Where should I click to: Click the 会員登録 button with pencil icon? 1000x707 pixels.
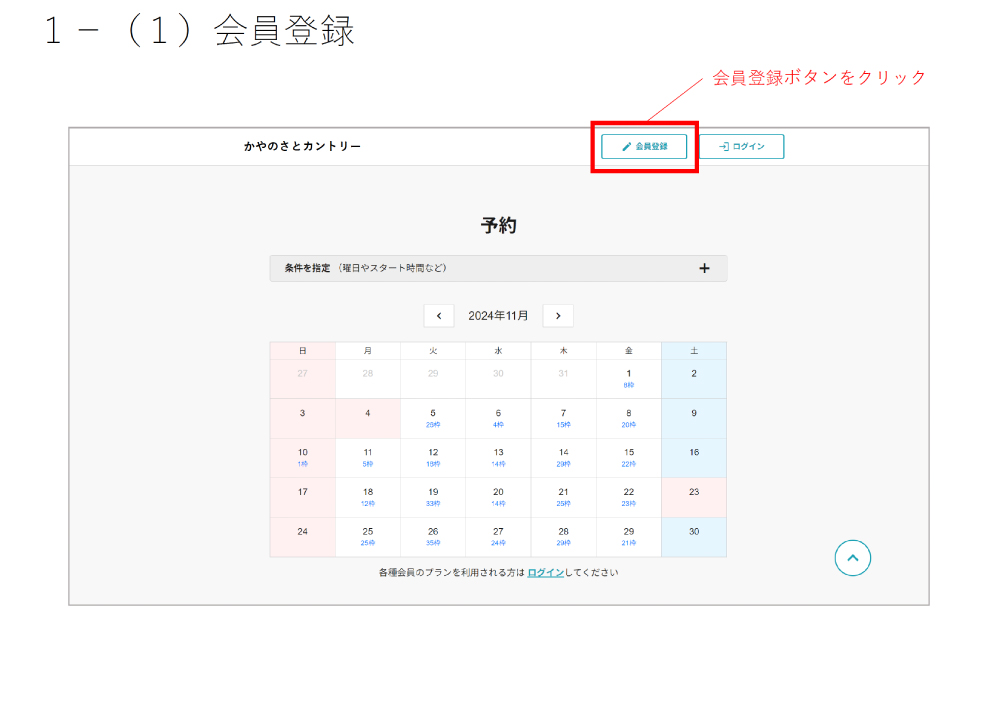click(x=644, y=146)
